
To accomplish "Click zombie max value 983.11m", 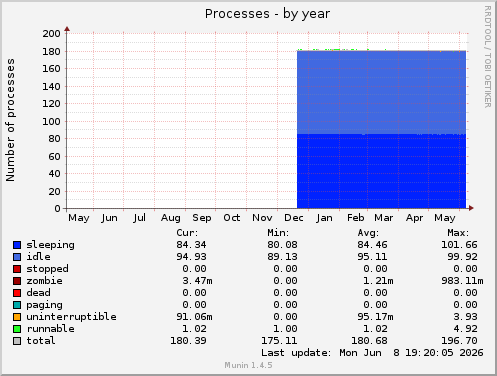I will point(462,281).
